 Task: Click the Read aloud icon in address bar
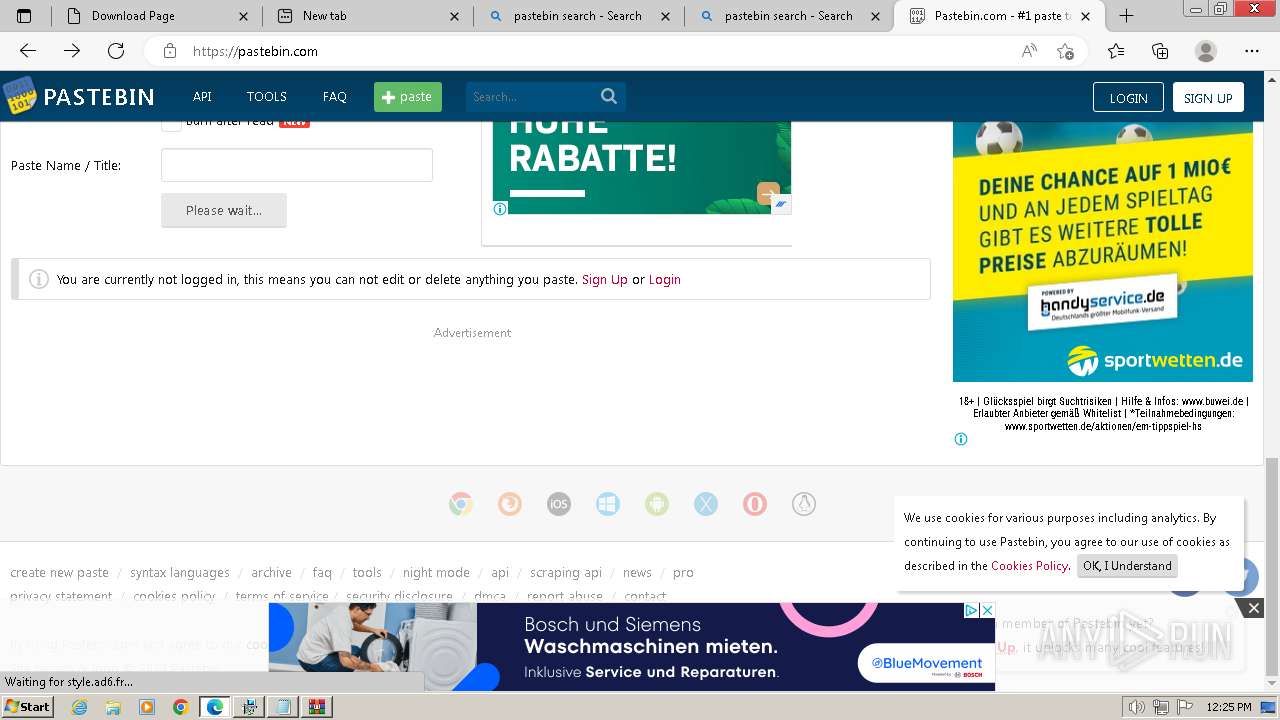[x=1029, y=51]
